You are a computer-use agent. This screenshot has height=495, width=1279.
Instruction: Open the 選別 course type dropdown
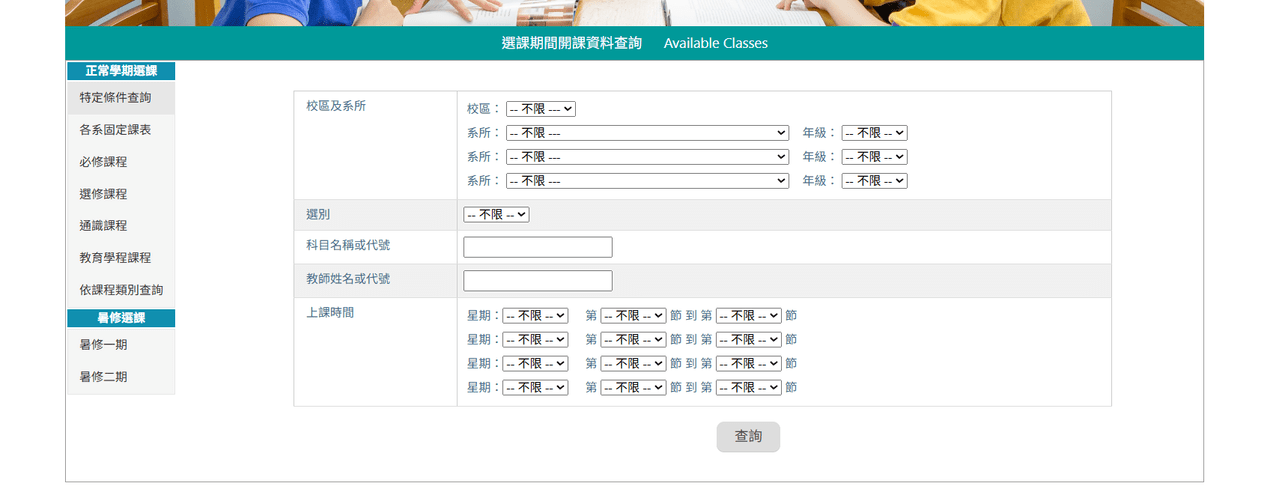point(496,214)
